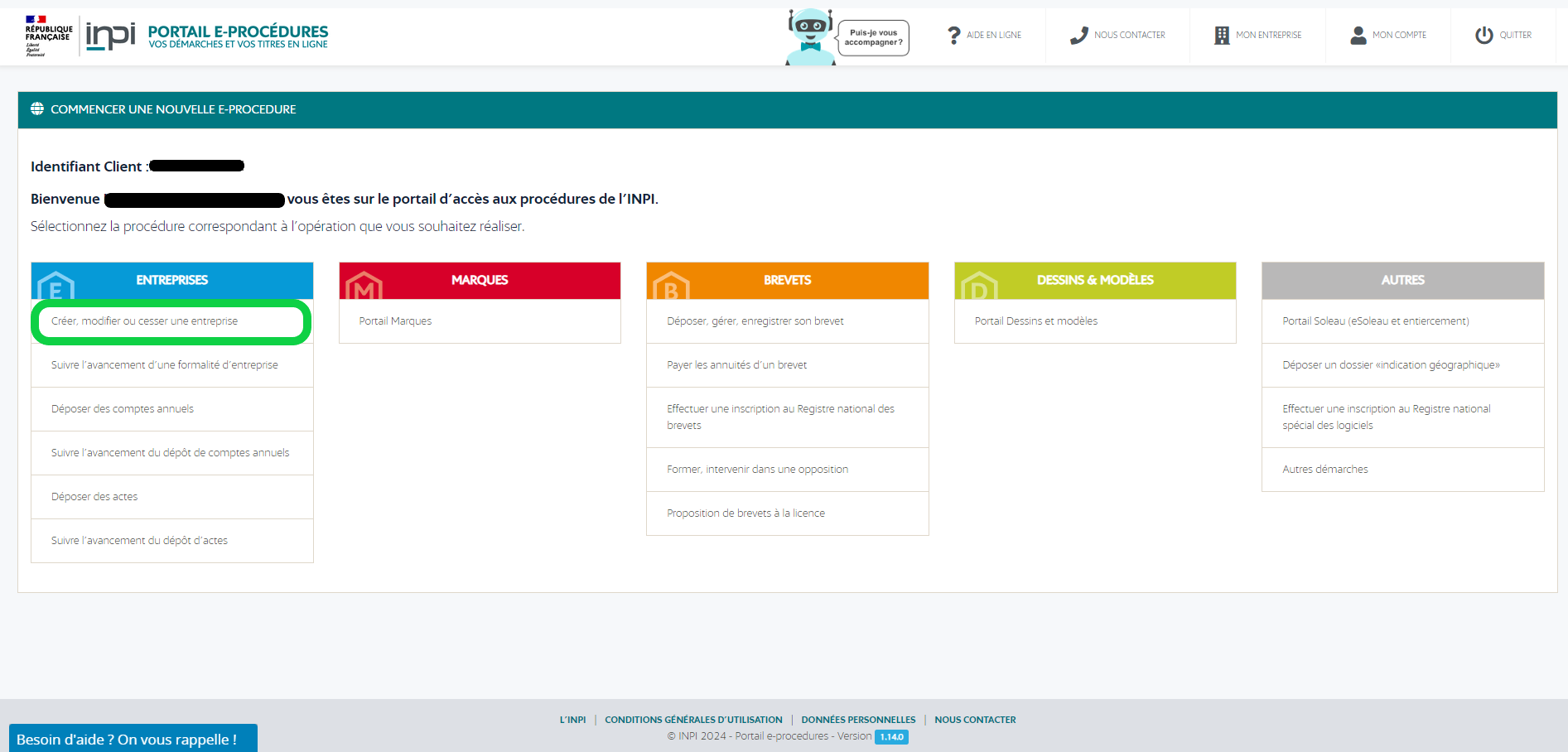Viewport: 1568px width, 752px height.
Task: Click the INPI logo in header
Action: click(x=110, y=36)
